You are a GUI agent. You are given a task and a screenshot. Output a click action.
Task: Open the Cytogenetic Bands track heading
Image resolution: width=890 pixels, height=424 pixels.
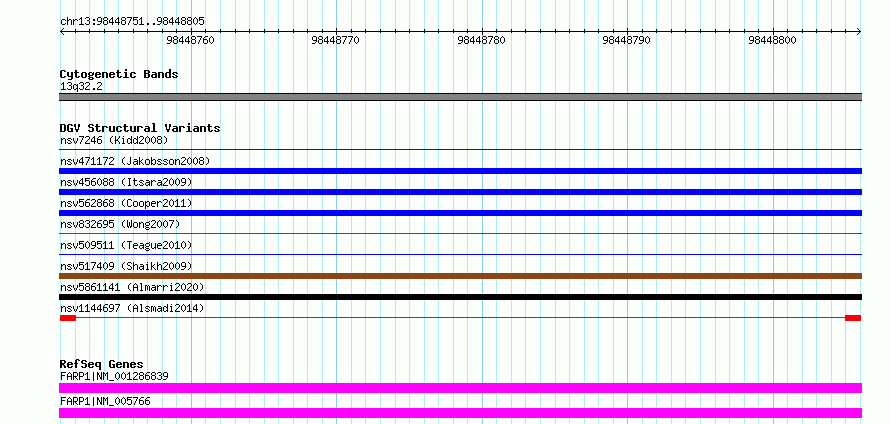point(119,74)
